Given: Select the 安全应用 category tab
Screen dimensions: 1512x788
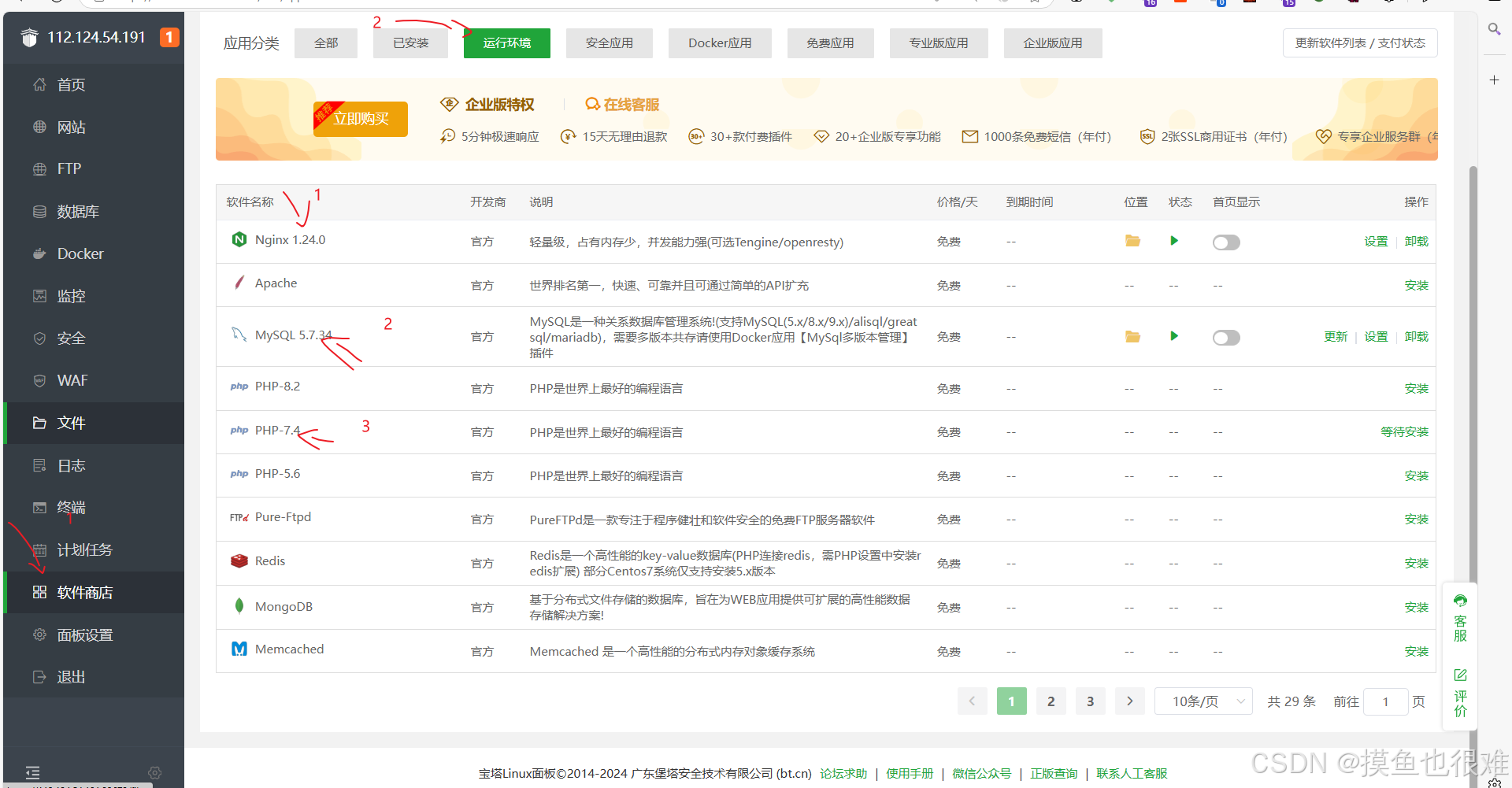Looking at the screenshot, I should [x=610, y=43].
